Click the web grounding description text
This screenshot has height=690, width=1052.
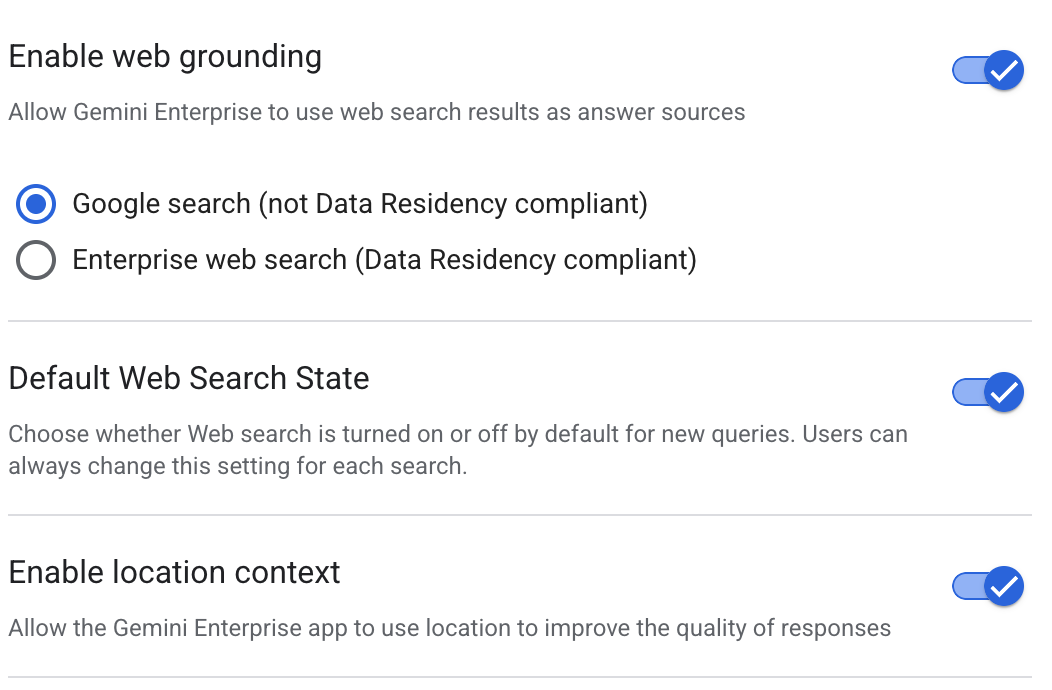376,112
